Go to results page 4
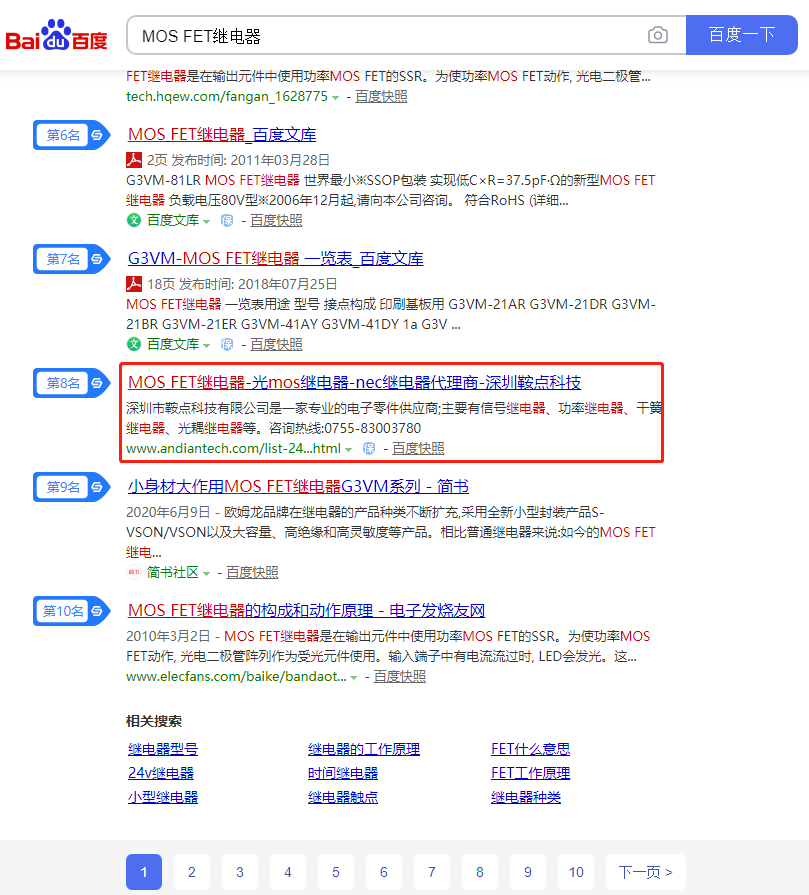 click(x=288, y=872)
